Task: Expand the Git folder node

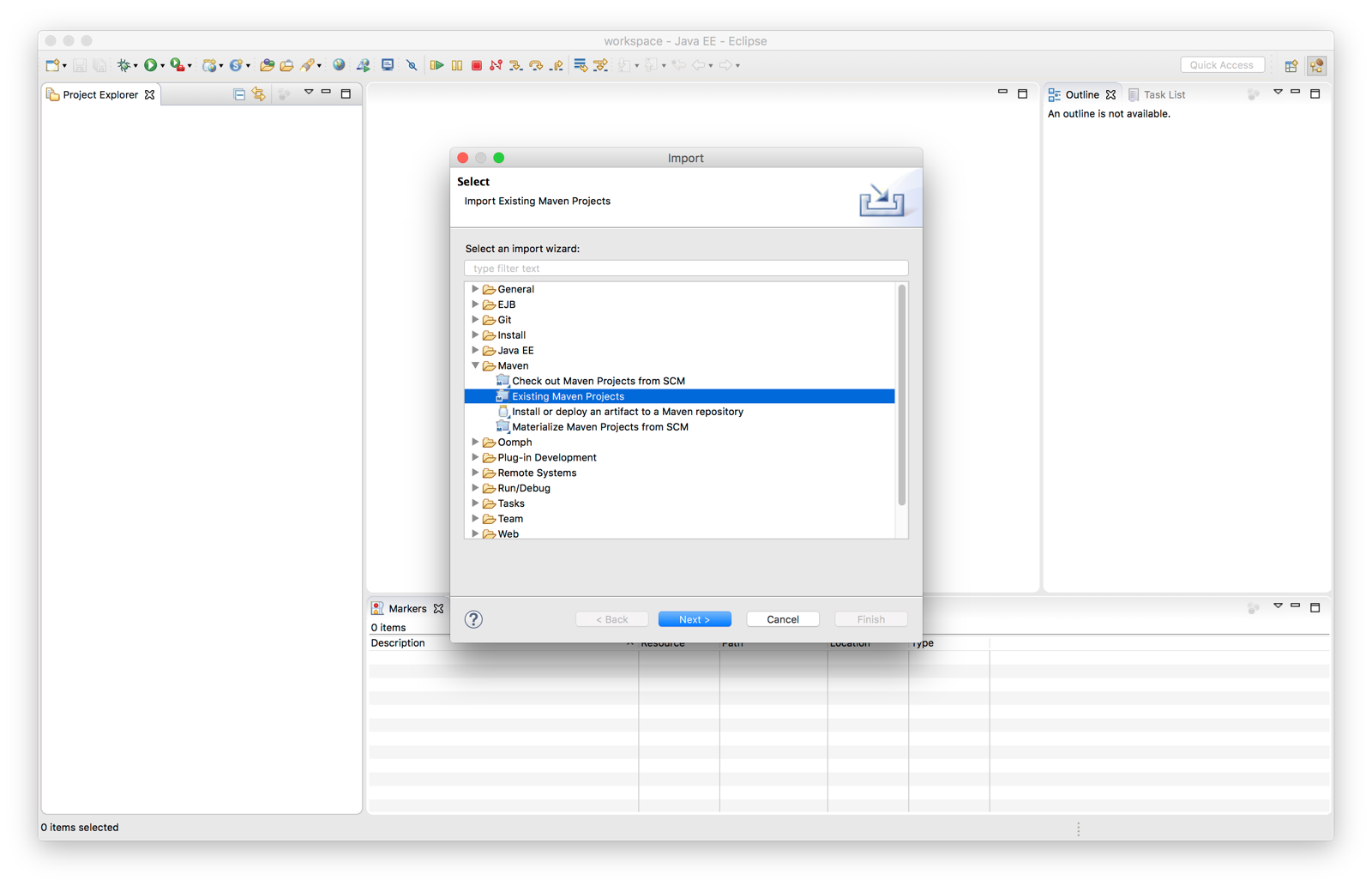Action: pos(475,320)
